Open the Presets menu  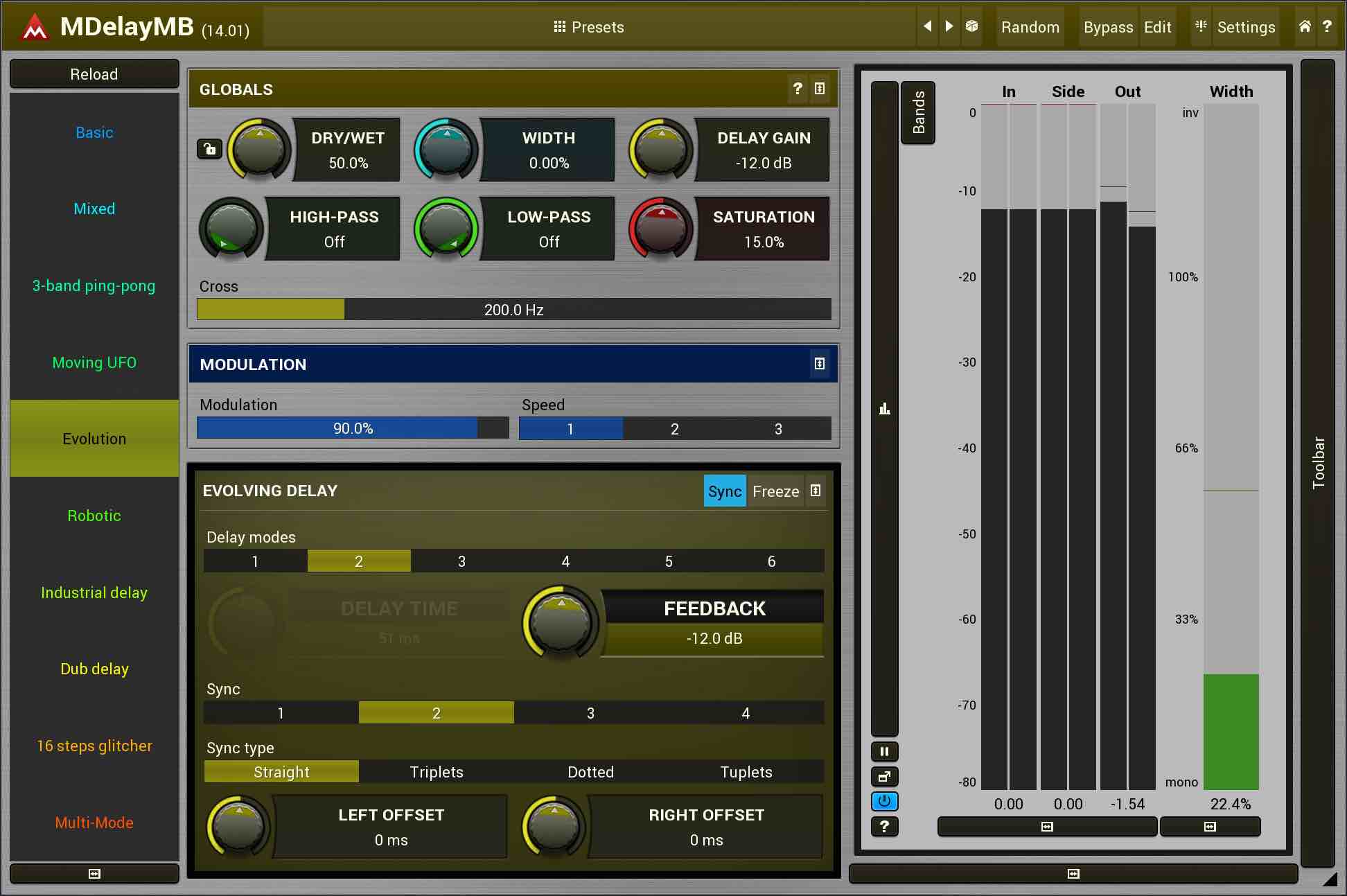pos(589,27)
